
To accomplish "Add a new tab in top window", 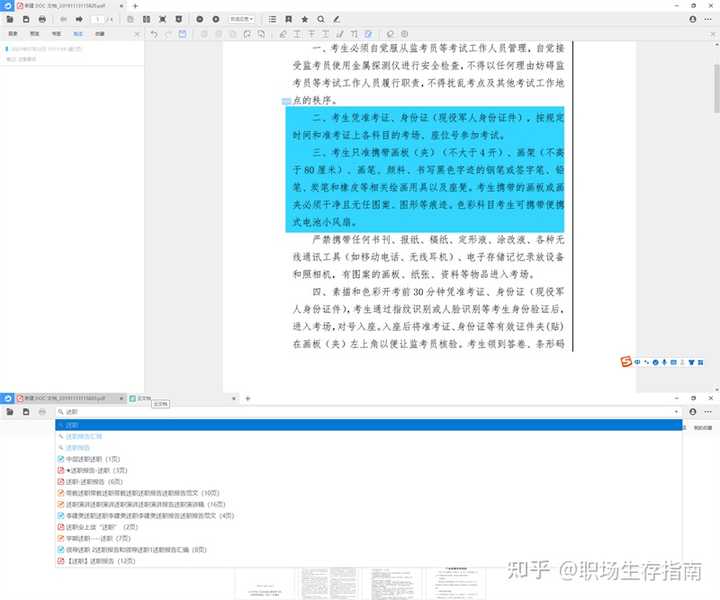I will pos(135,6).
